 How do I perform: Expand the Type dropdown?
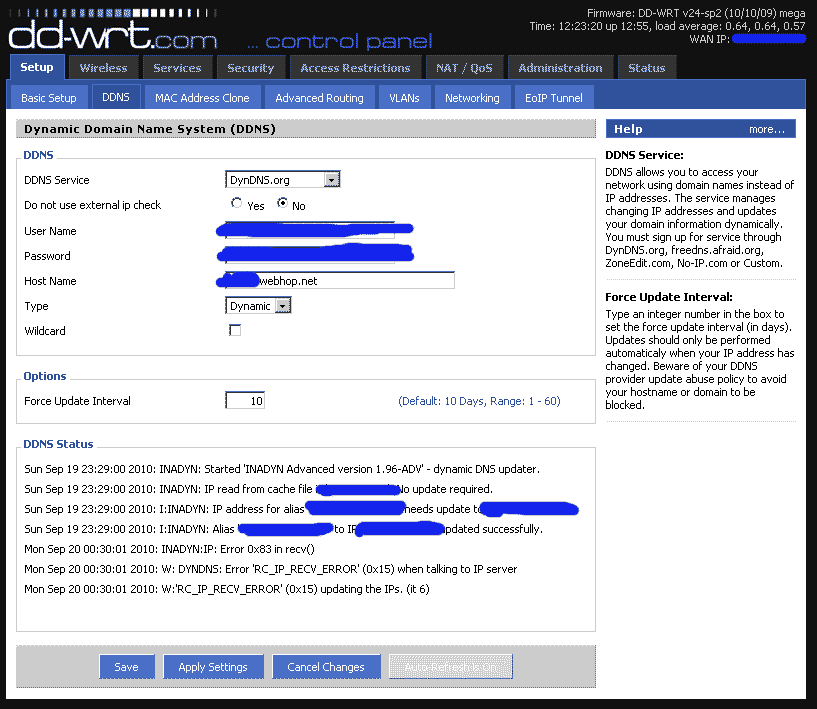click(x=258, y=306)
